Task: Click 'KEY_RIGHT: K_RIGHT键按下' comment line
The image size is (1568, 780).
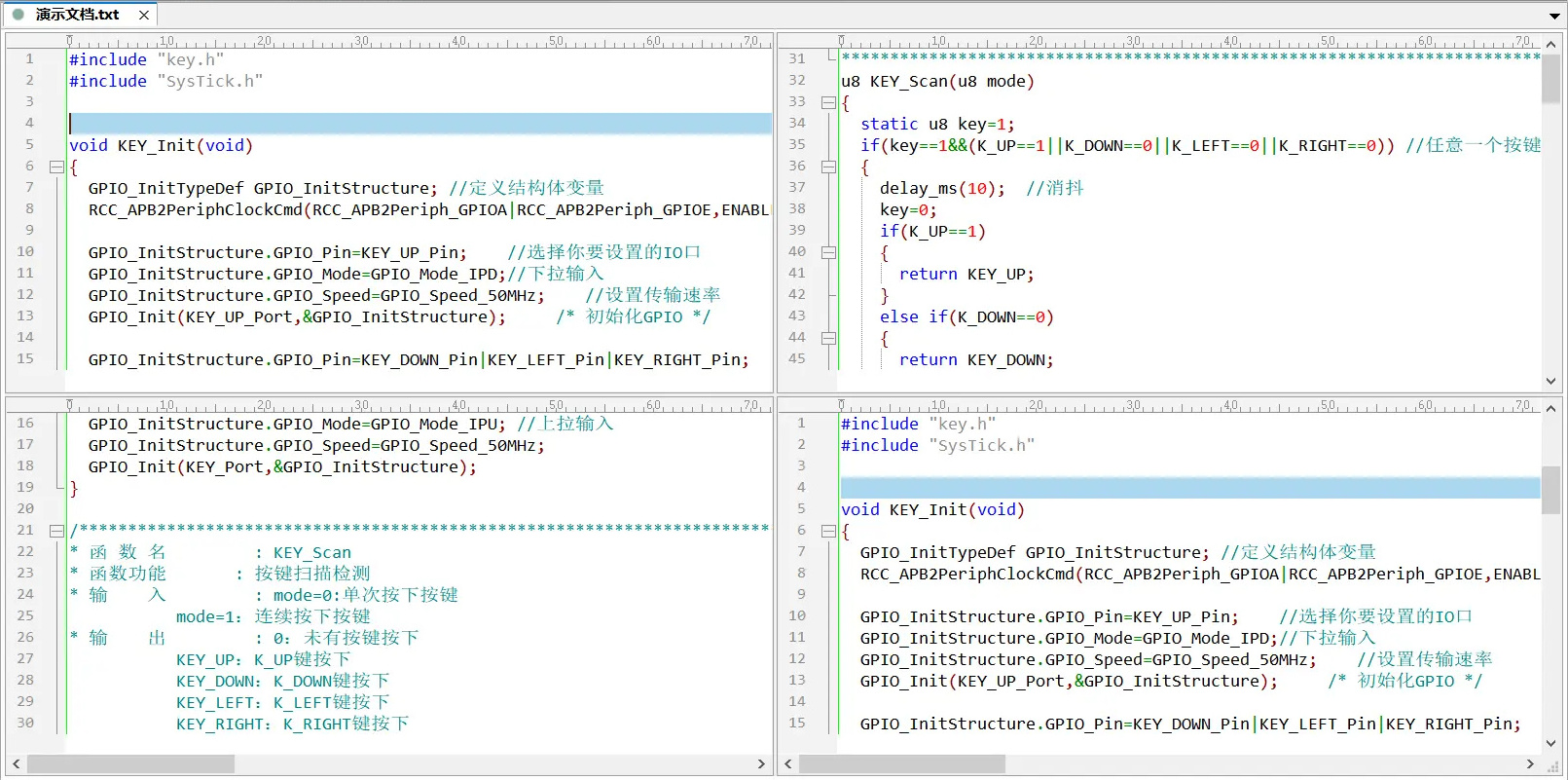Action: [292, 724]
